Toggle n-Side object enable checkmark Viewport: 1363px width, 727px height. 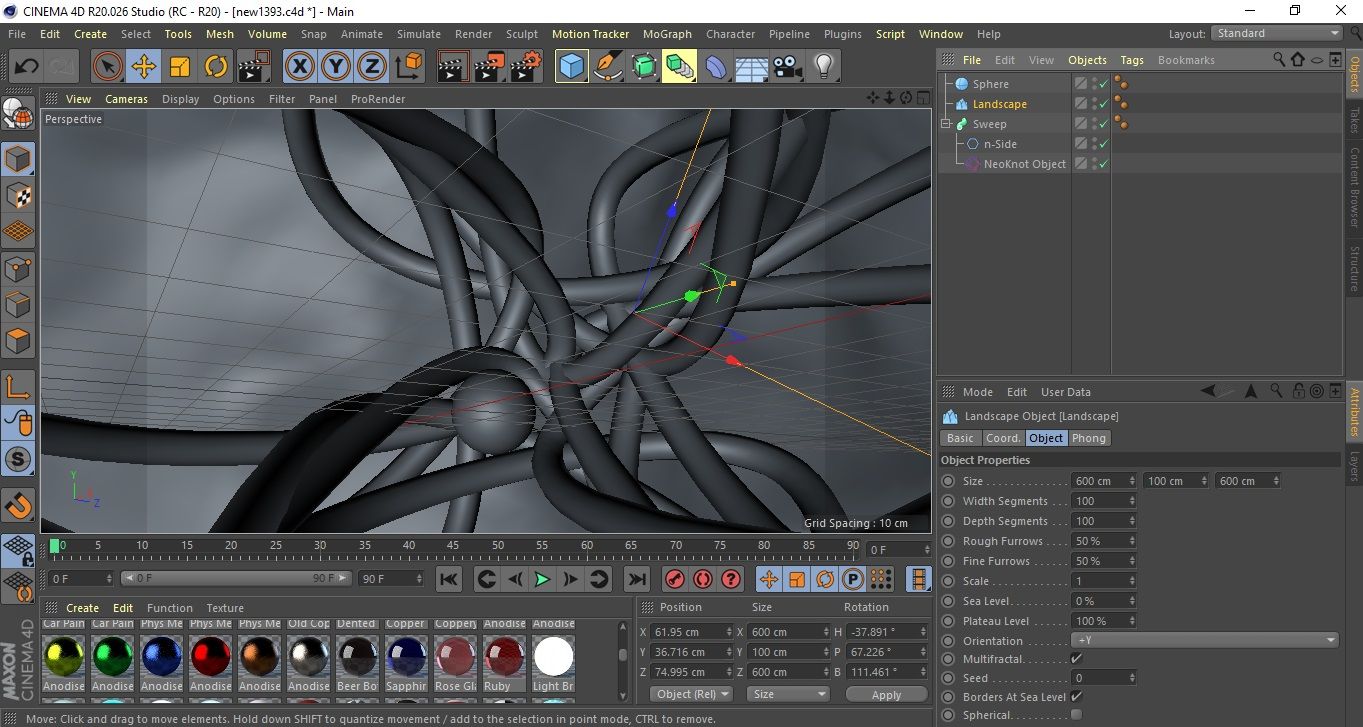[1104, 144]
